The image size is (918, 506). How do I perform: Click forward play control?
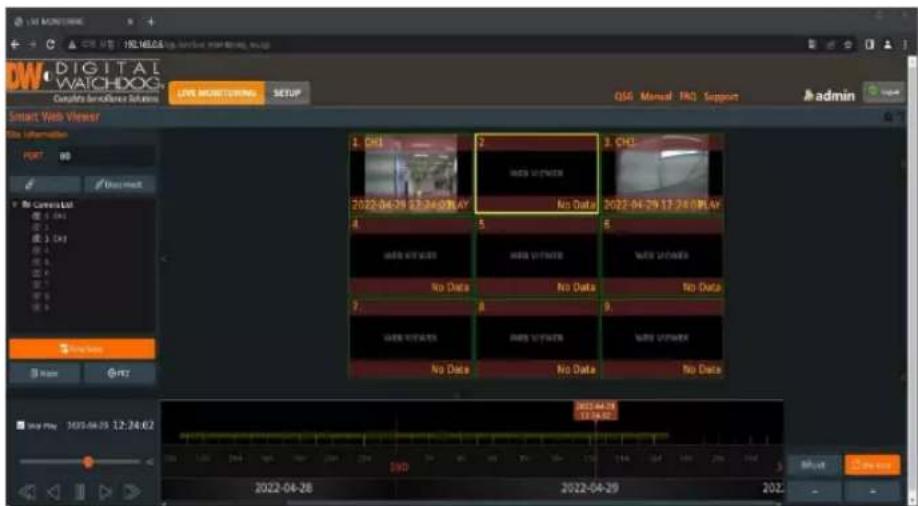coord(105,491)
